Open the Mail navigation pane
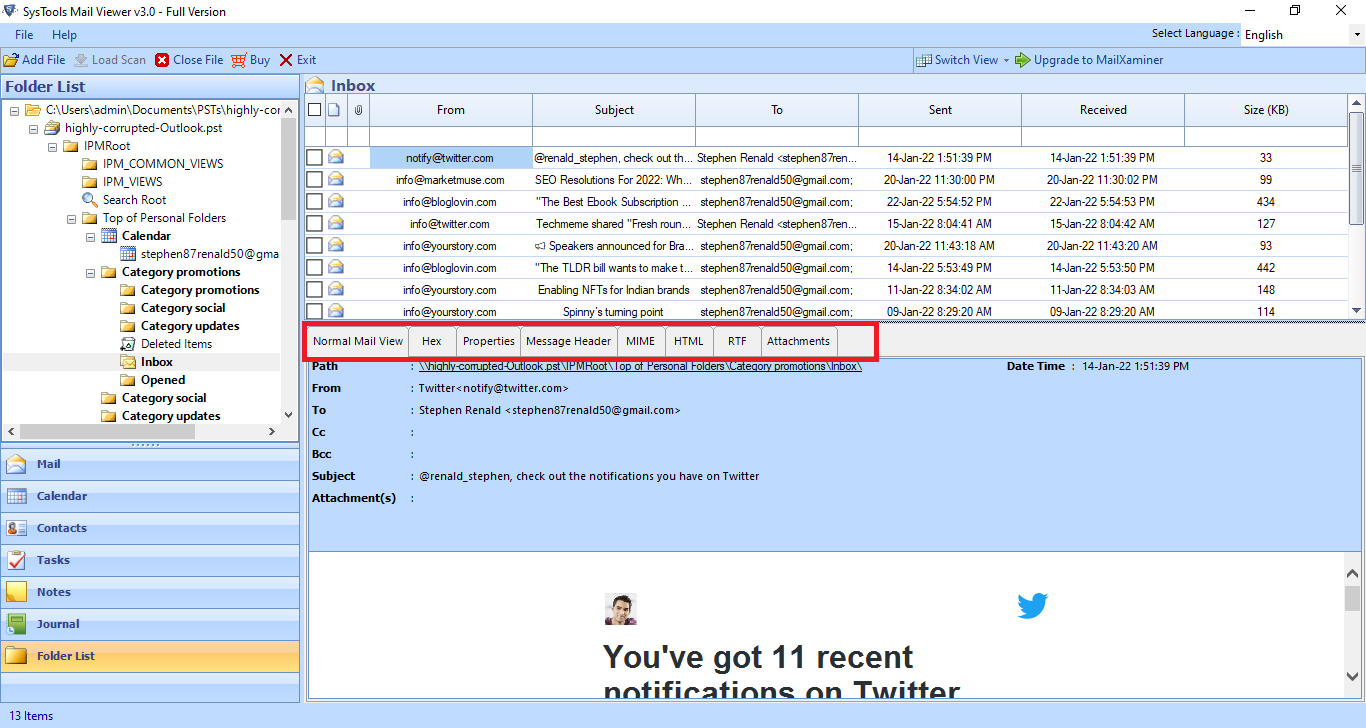 pyautogui.click(x=150, y=464)
